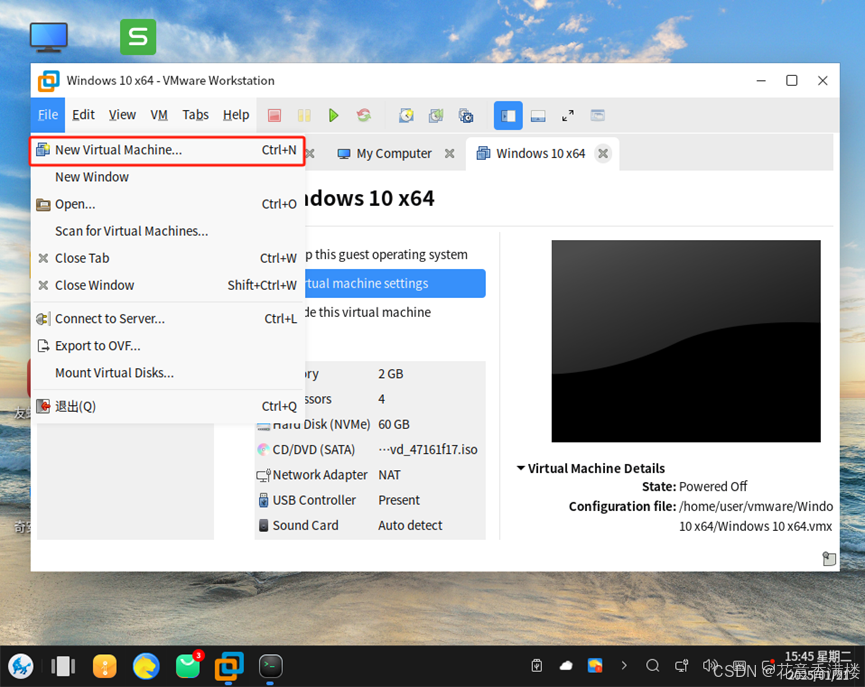Viewport: 865px width, 687px height.
Task: Start the VM with the green play icon
Action: pos(333,115)
